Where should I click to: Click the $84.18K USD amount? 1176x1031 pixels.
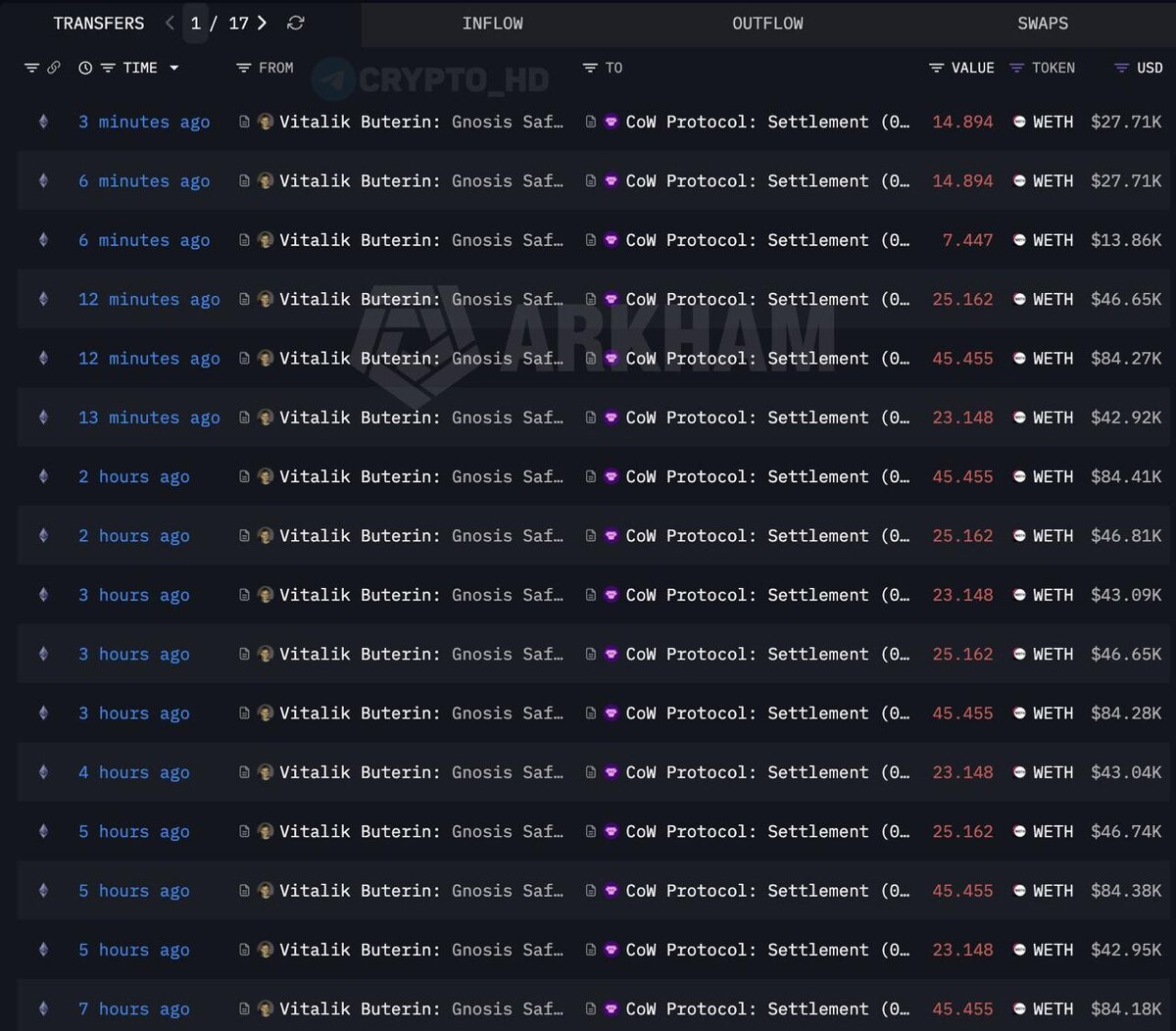[x=1126, y=1008]
